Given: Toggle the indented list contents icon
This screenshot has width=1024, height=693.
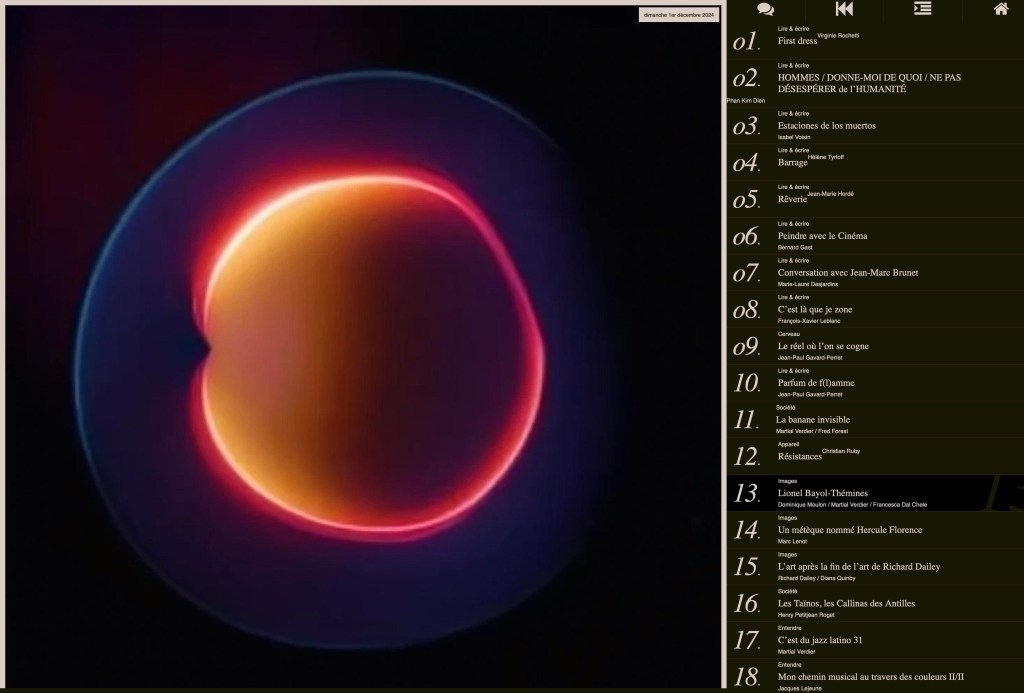Looking at the screenshot, I should point(922,9).
